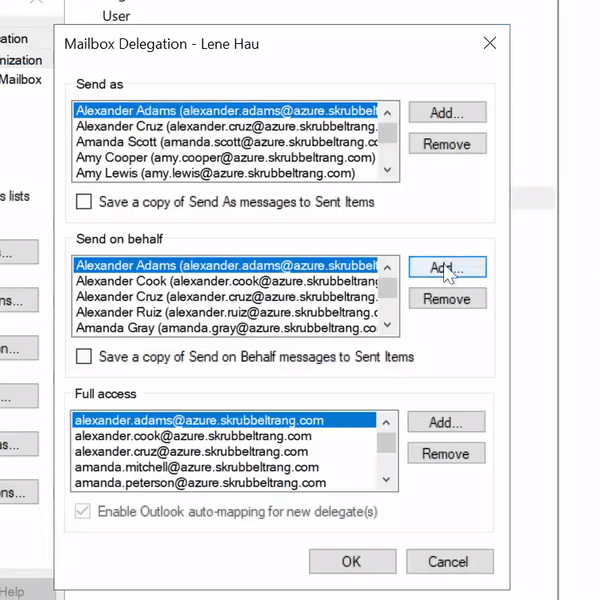Enable Save a copy of Send on Behalf messages
The height and width of the screenshot is (600, 600).
tap(84, 356)
